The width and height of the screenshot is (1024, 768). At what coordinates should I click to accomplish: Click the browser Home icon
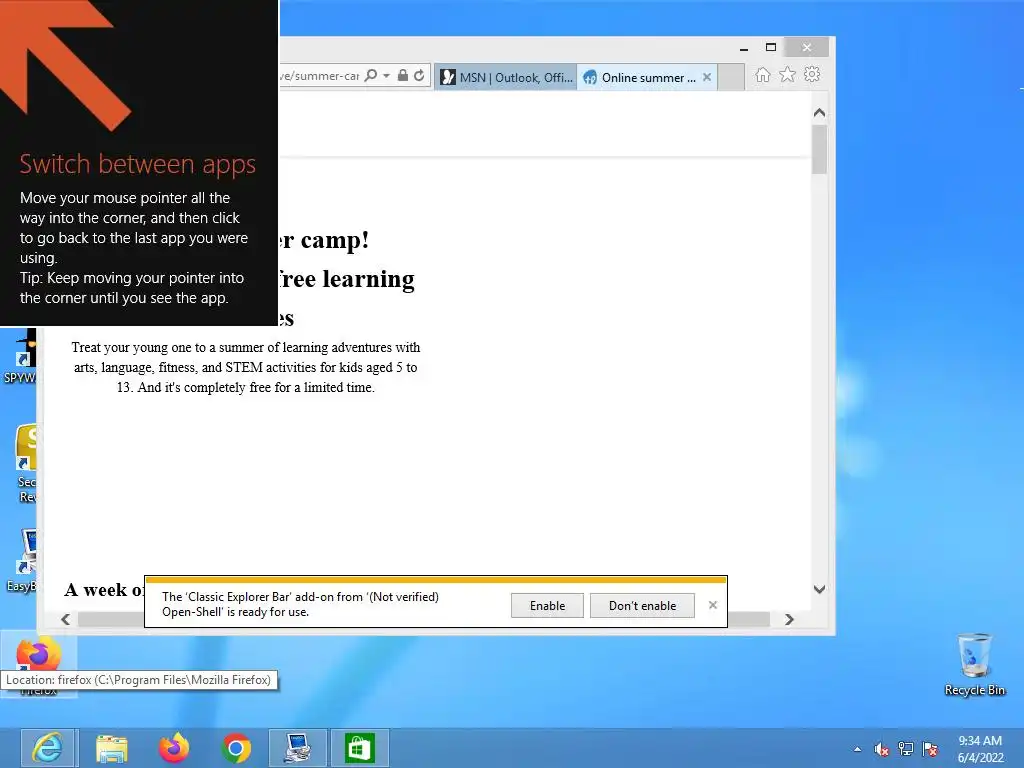[x=763, y=75]
